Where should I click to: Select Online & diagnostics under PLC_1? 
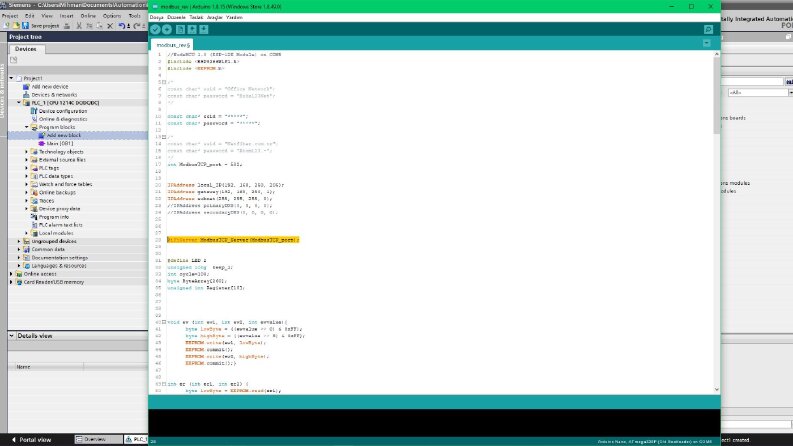tap(63, 119)
